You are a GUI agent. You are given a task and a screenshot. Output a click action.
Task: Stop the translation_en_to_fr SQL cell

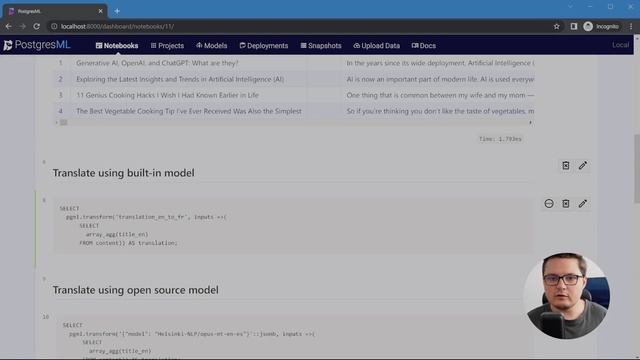tap(549, 203)
